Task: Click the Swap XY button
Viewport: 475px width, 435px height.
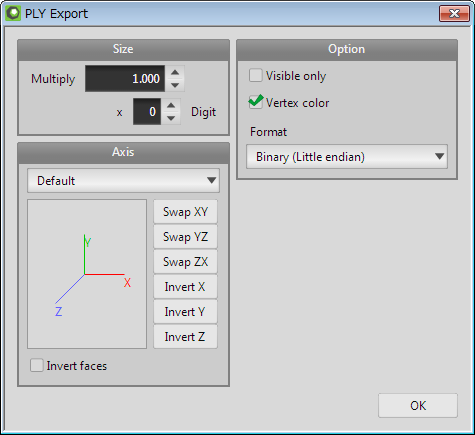Action: point(185,212)
